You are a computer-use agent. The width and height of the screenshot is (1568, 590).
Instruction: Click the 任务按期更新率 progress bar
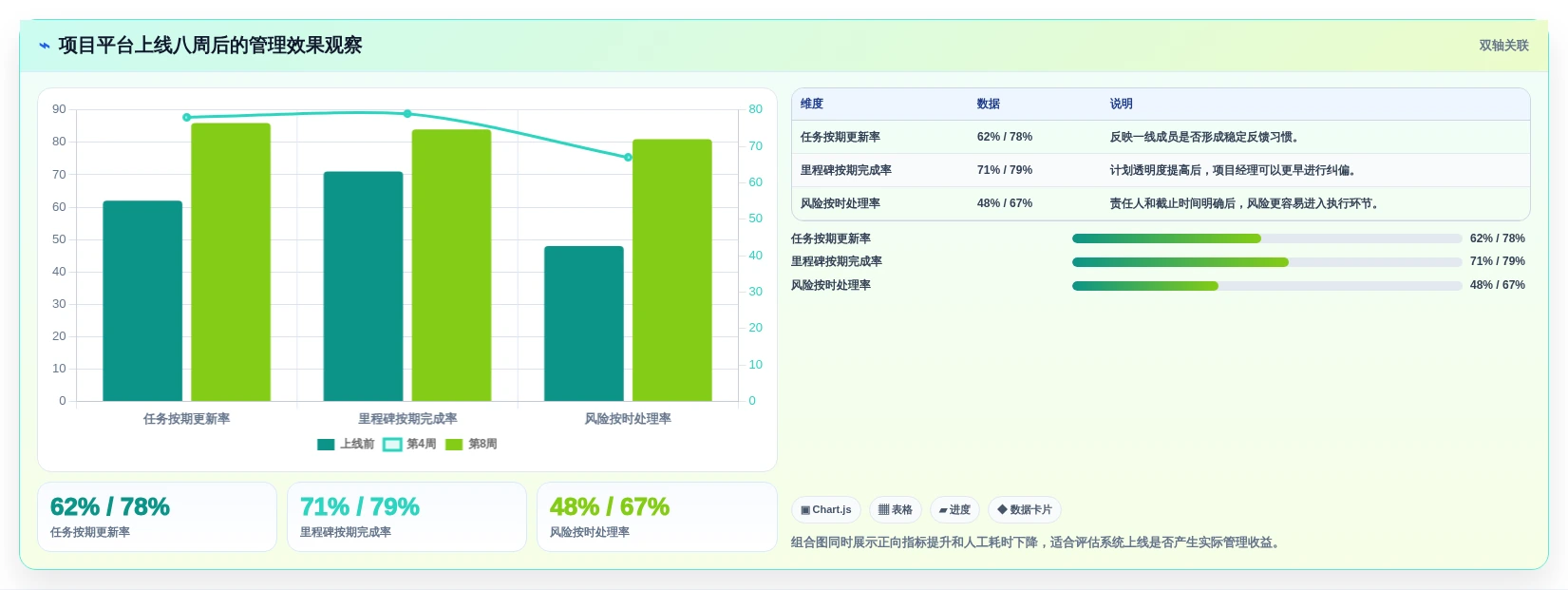coord(1267,238)
